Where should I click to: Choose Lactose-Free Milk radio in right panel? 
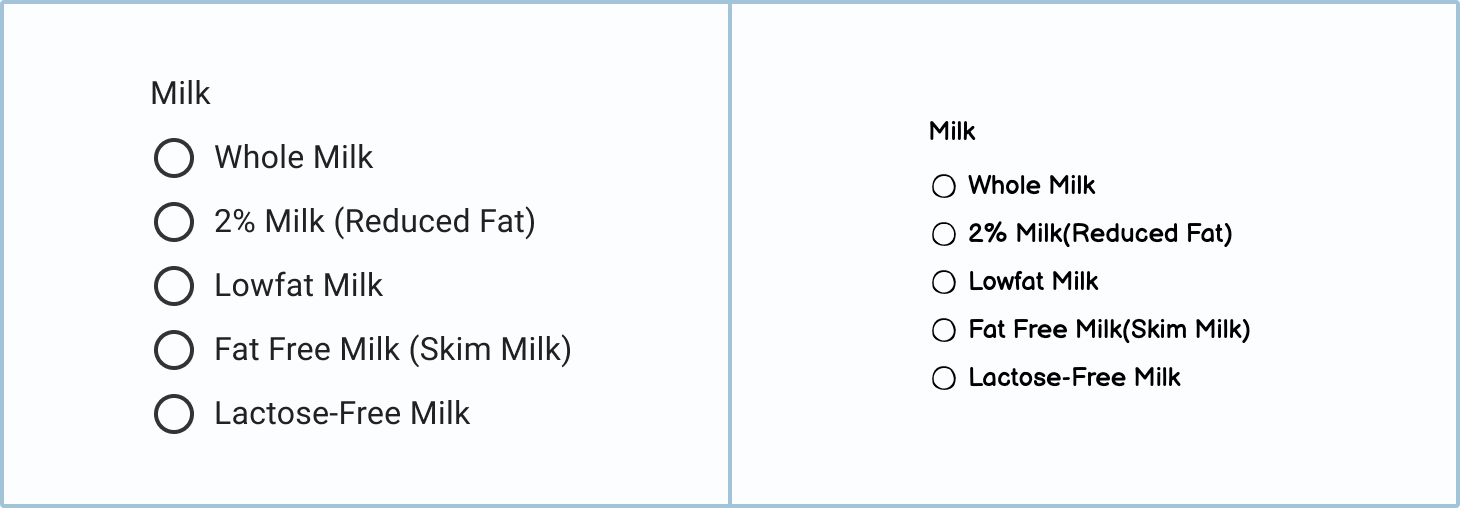click(x=944, y=378)
